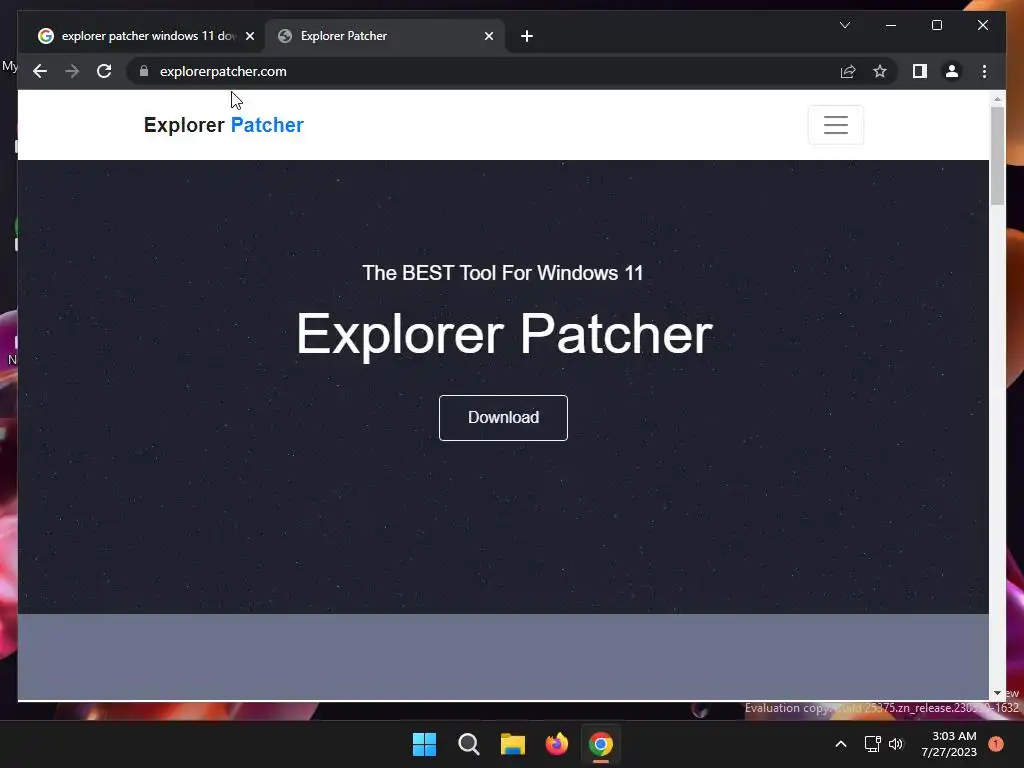The height and width of the screenshot is (768, 1024).
Task: Open the notification badge in the tray
Action: click(x=995, y=744)
